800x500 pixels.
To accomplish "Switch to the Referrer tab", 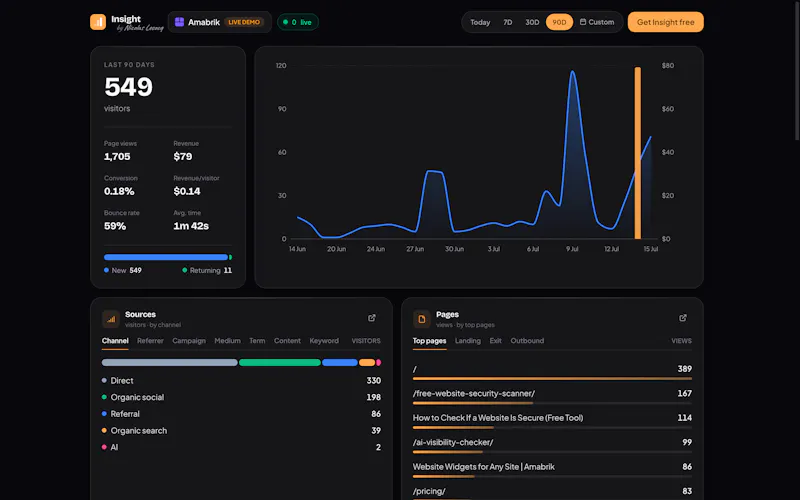I will [x=150, y=341].
